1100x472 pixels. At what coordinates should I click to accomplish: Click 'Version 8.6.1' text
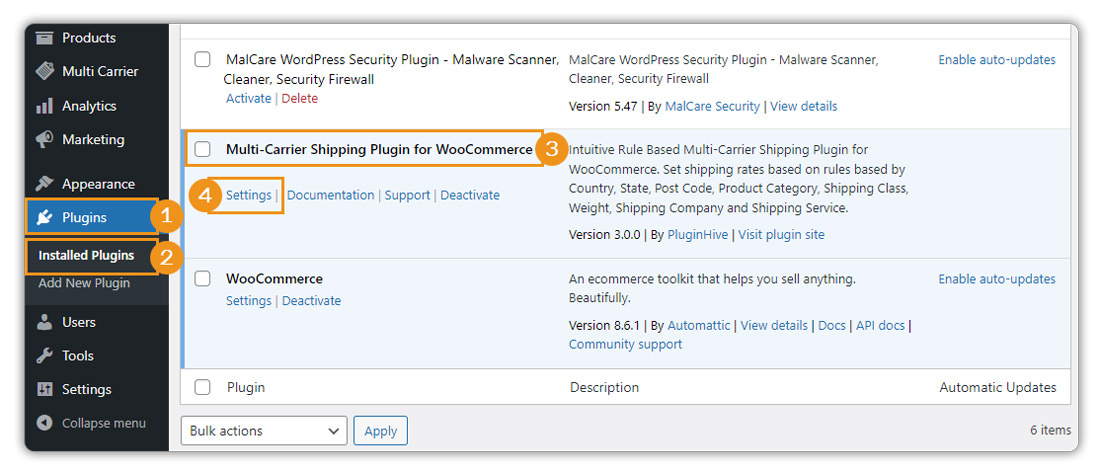click(604, 325)
